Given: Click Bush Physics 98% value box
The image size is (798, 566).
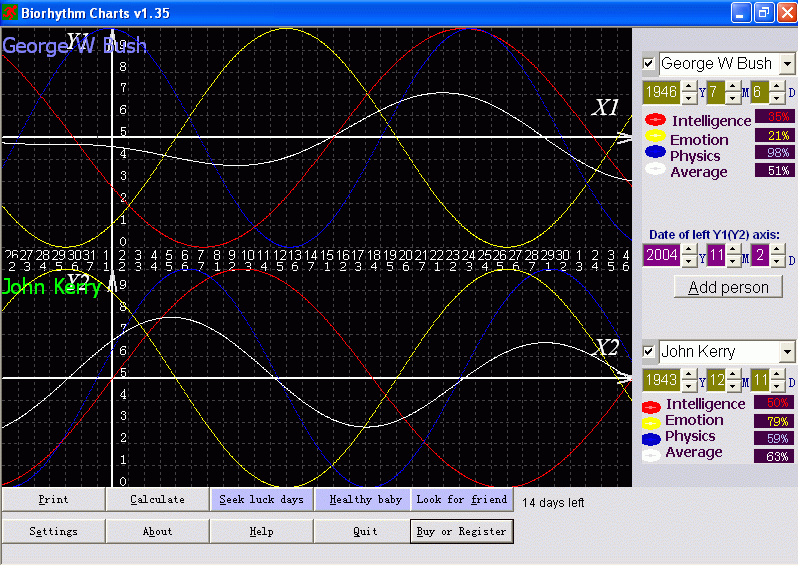Looking at the screenshot, I should [x=774, y=152].
